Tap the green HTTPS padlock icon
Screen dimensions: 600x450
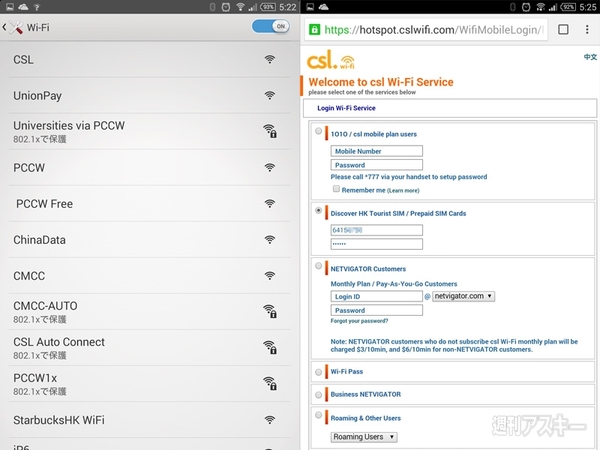pos(315,29)
